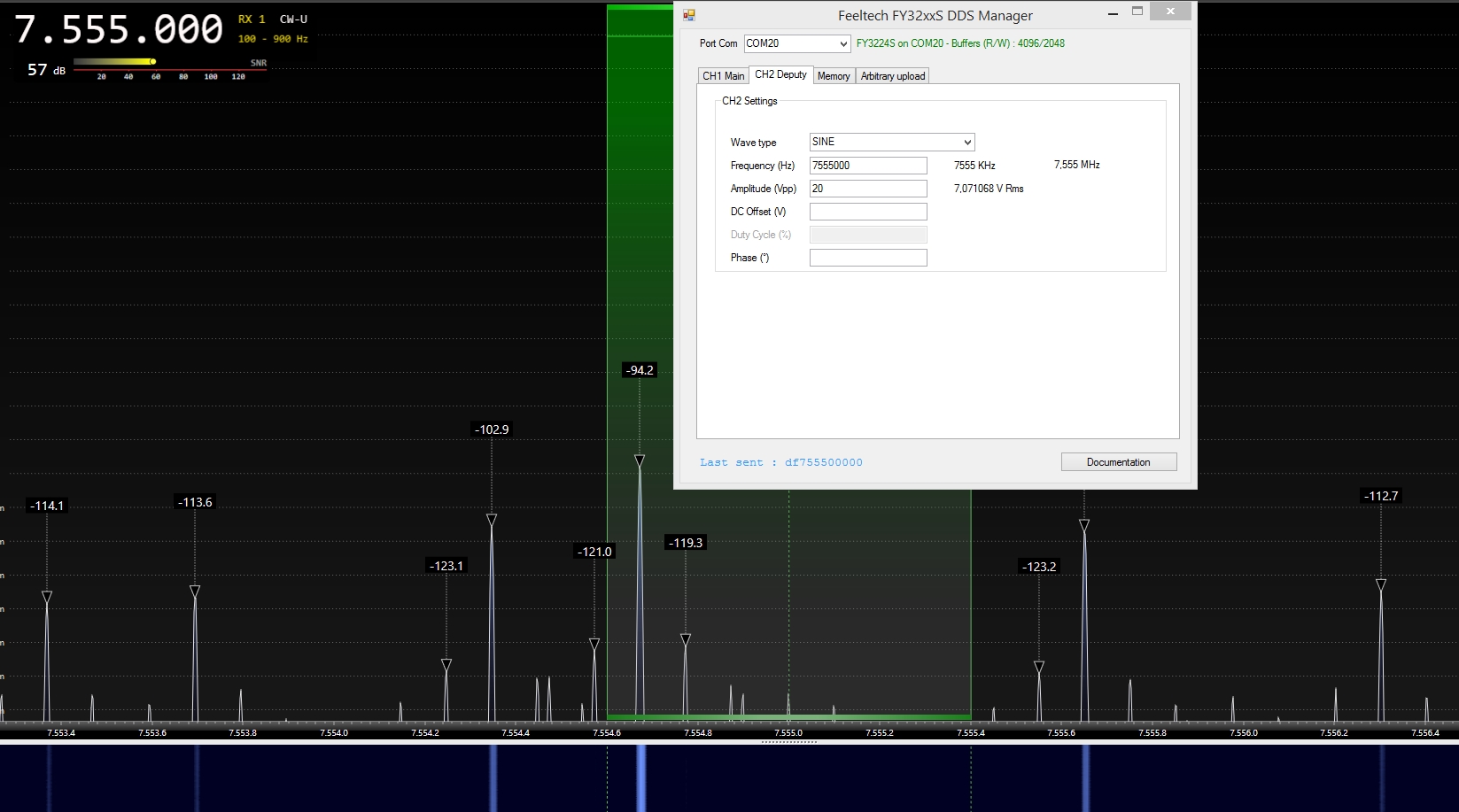Viewport: 1459px width, 812px height.
Task: Click the -121.0 peak marker label
Action: pos(594,552)
